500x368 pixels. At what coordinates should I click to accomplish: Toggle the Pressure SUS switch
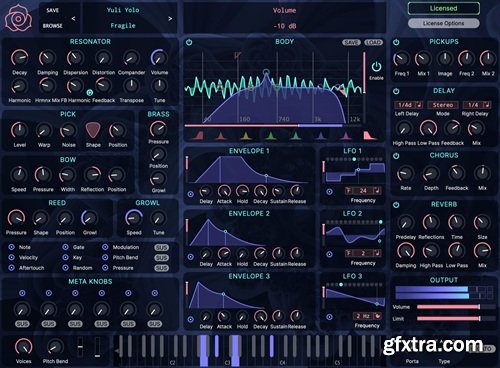pyautogui.click(x=161, y=268)
